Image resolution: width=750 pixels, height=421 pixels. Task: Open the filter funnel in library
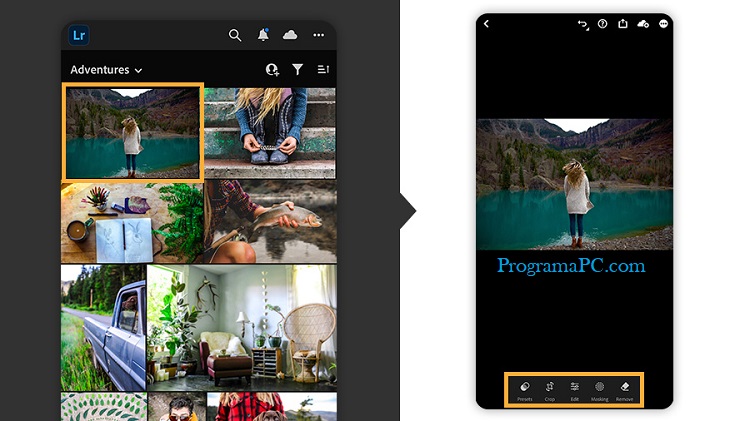coord(297,70)
